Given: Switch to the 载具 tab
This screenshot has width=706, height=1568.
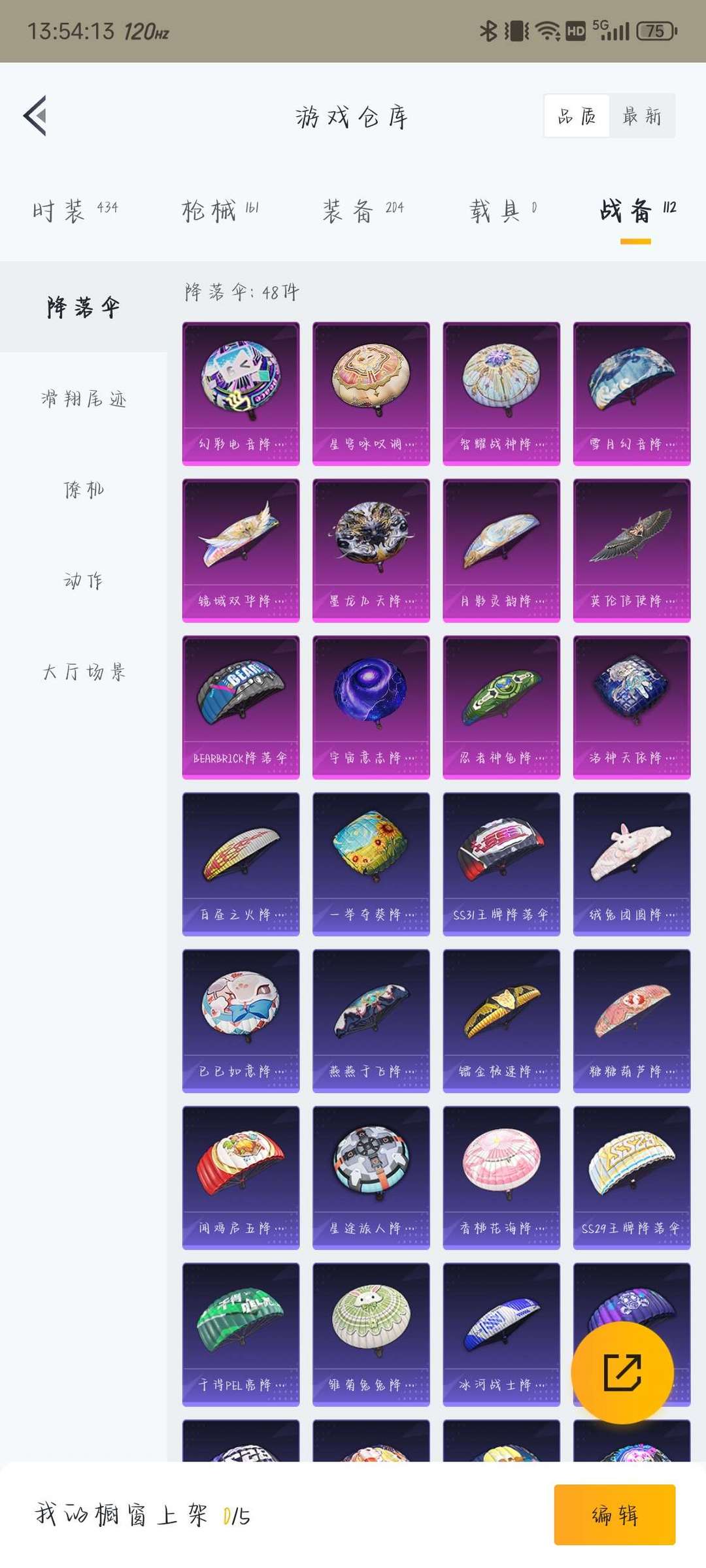Looking at the screenshot, I should point(503,210).
